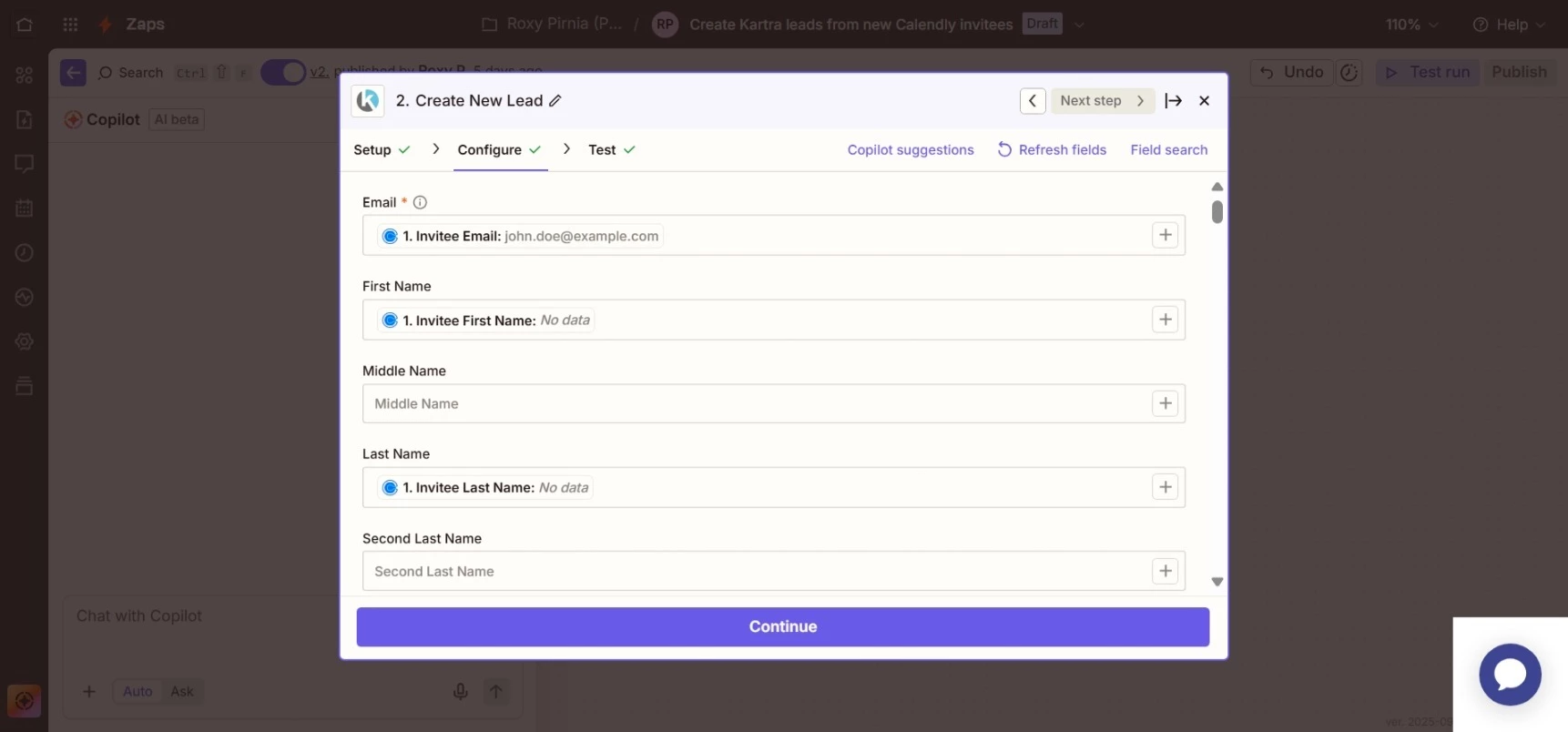Open the comments icon in left sidebar

pyautogui.click(x=25, y=164)
